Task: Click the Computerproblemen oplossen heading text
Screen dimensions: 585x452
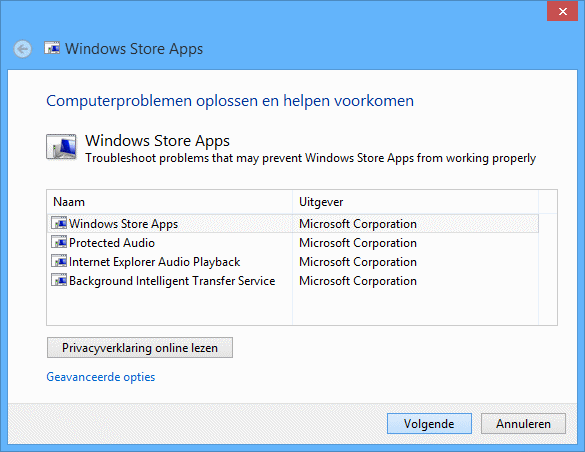Action: coord(230,101)
